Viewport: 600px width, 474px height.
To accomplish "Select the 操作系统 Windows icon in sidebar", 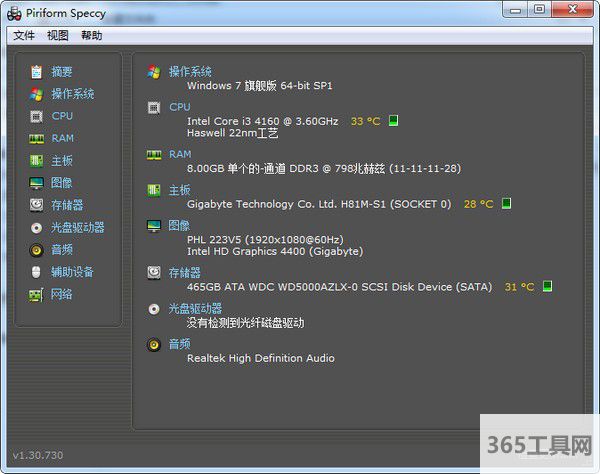I will (x=36, y=94).
